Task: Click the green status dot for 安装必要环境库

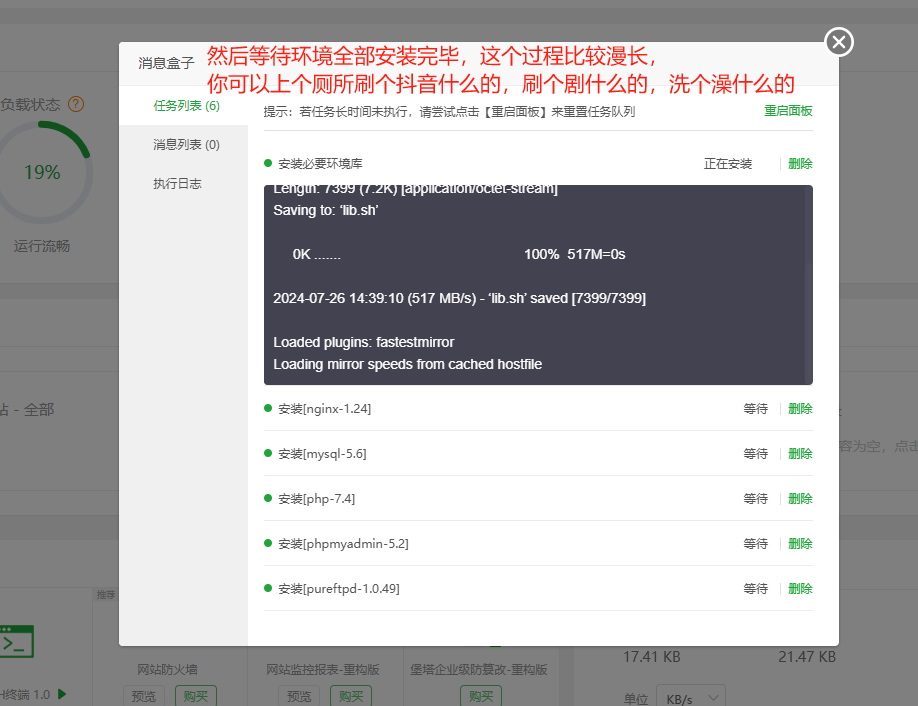Action: pos(268,163)
